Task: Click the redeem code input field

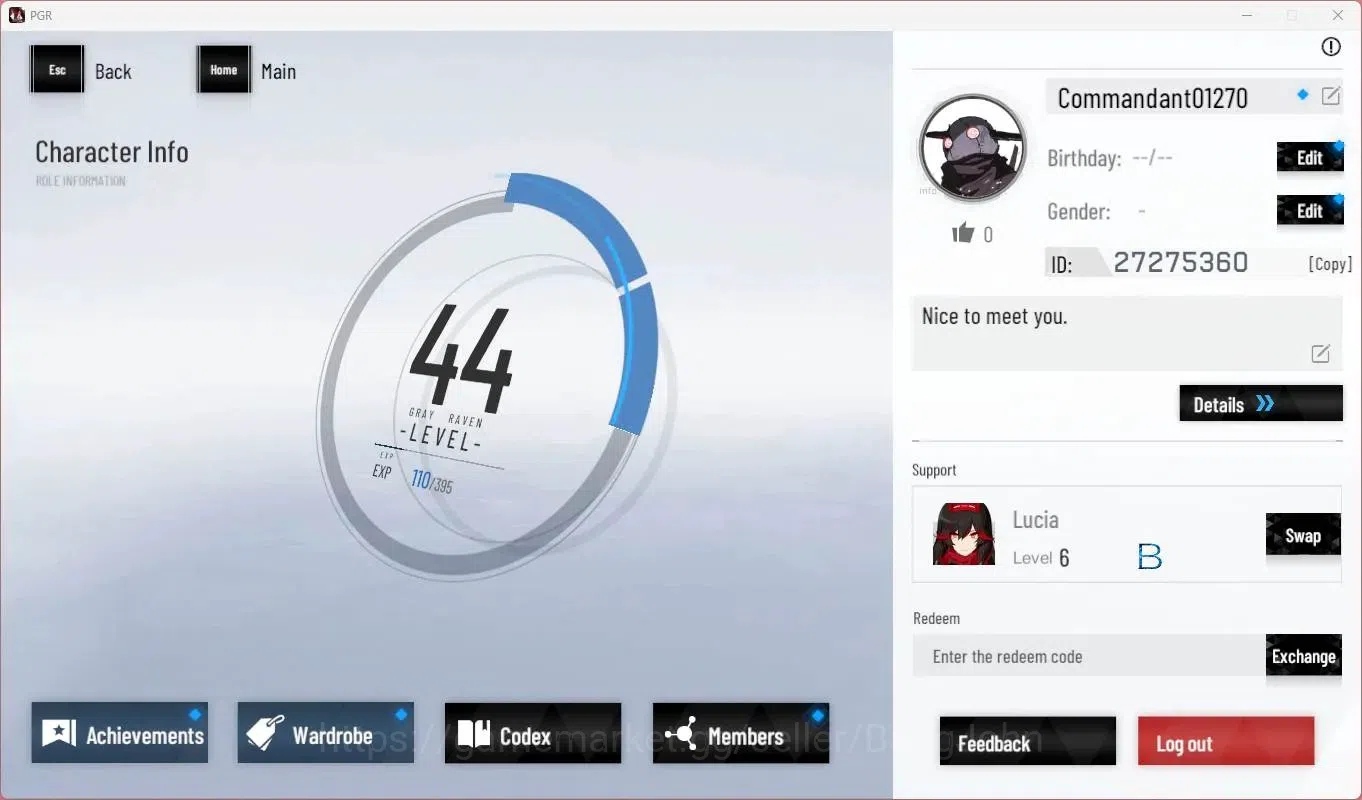Action: [1089, 656]
